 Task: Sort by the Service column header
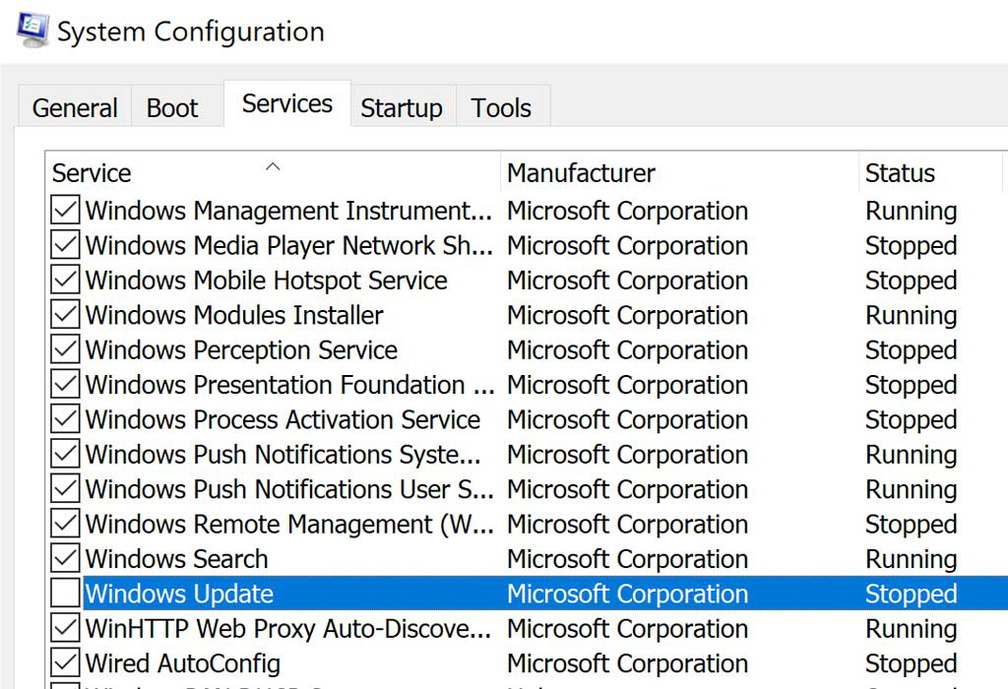click(273, 173)
